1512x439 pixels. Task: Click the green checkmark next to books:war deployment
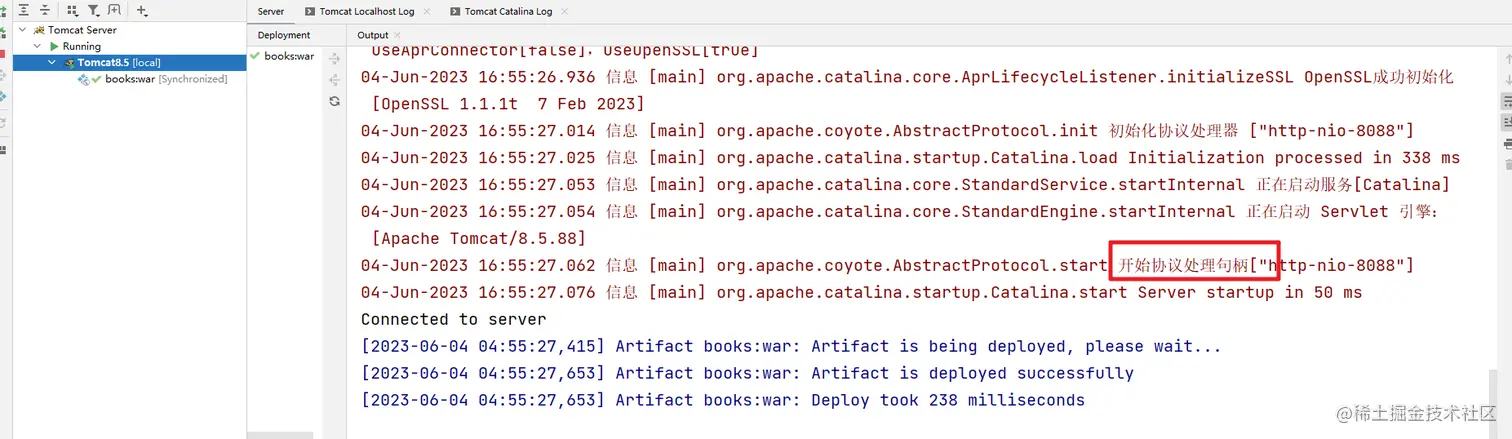click(x=256, y=56)
